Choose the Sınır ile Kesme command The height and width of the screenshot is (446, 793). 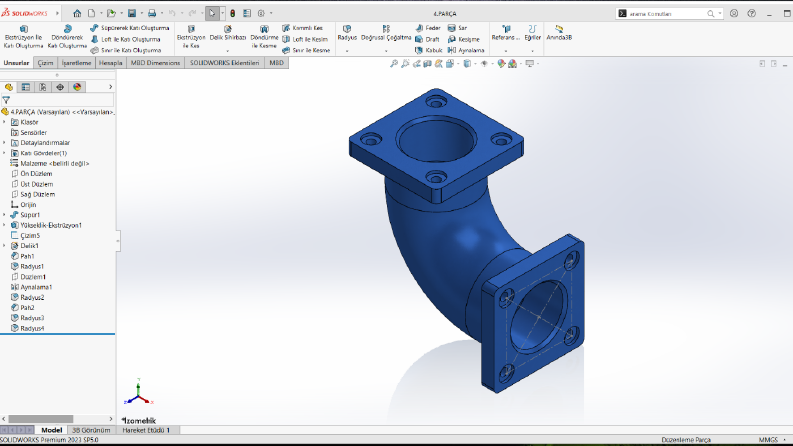coord(306,50)
